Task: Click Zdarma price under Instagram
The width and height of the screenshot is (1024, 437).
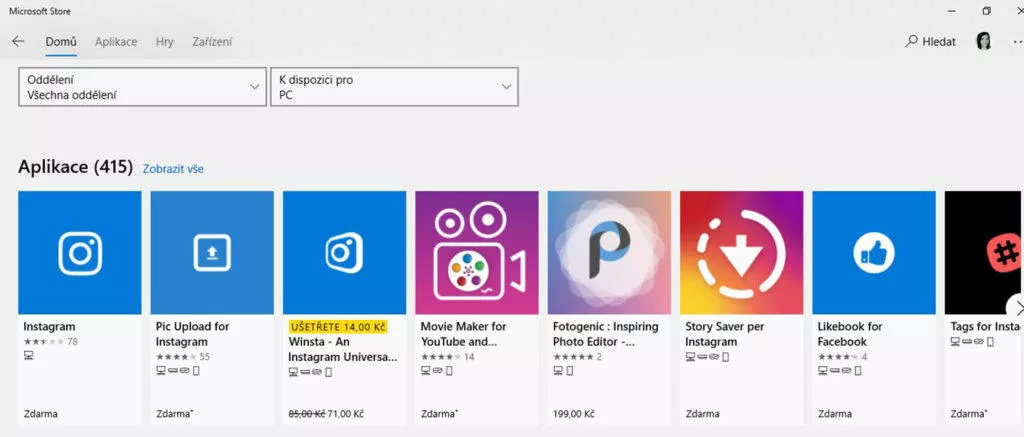Action: pyautogui.click(x=40, y=414)
